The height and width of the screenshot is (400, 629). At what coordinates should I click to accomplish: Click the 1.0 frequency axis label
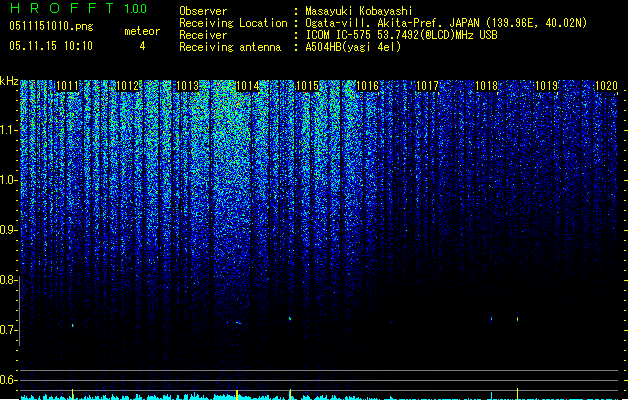pos(9,180)
